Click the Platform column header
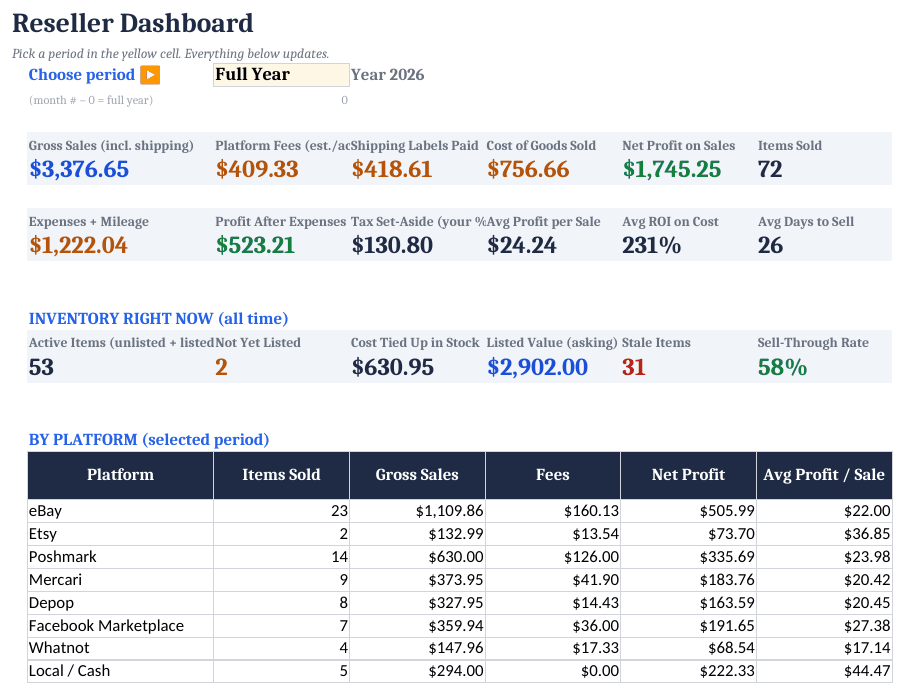 [121, 475]
